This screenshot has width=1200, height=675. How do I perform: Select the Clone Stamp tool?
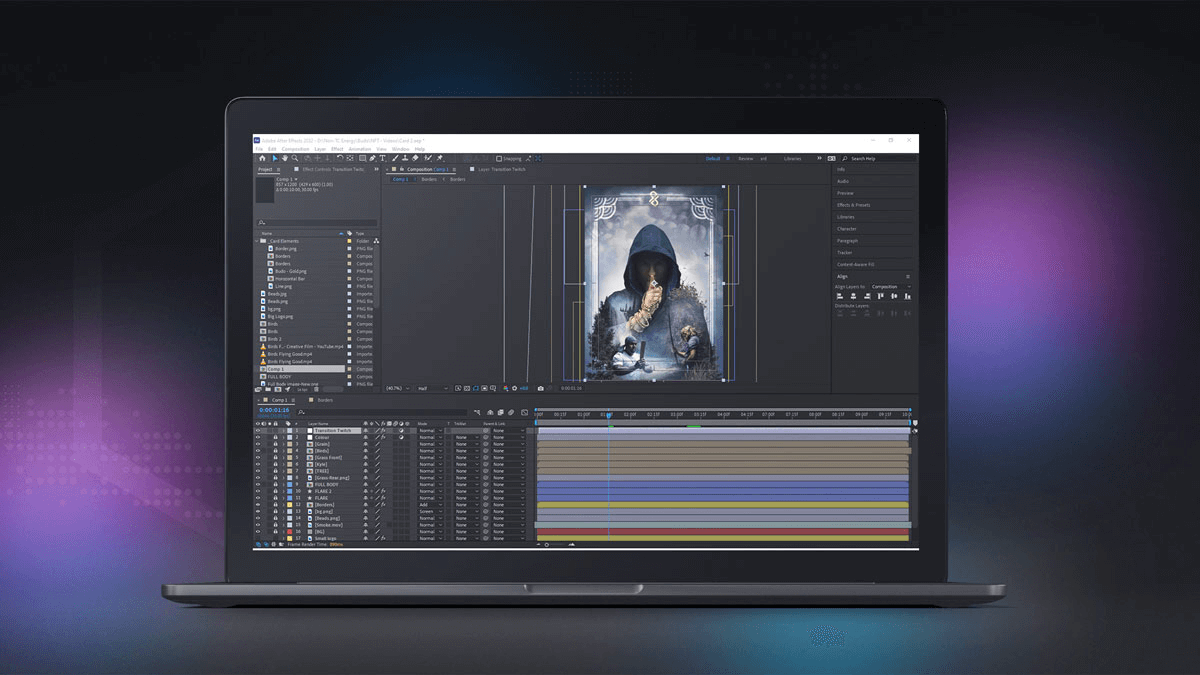(404, 158)
